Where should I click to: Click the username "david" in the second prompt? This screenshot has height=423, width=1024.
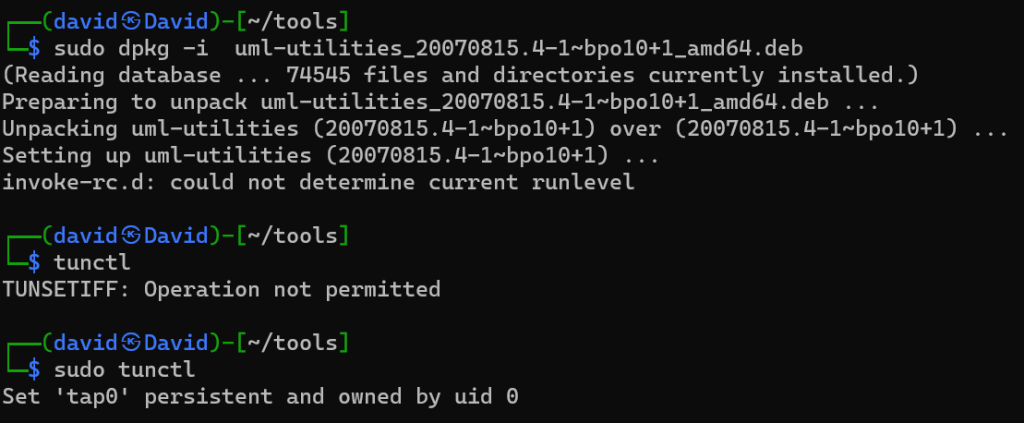[88, 236]
